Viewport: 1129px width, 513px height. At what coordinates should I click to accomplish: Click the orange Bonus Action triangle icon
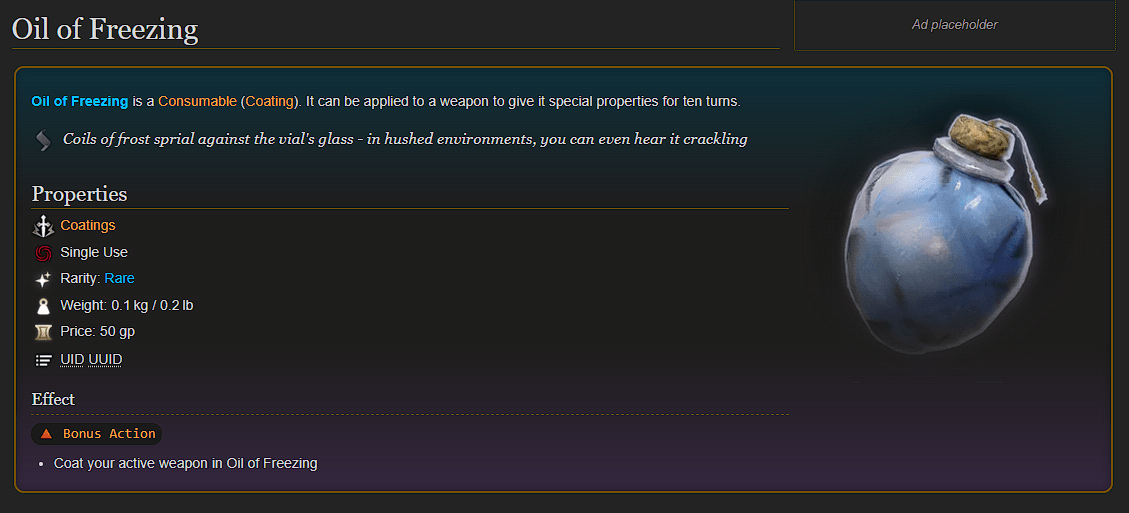coord(46,434)
